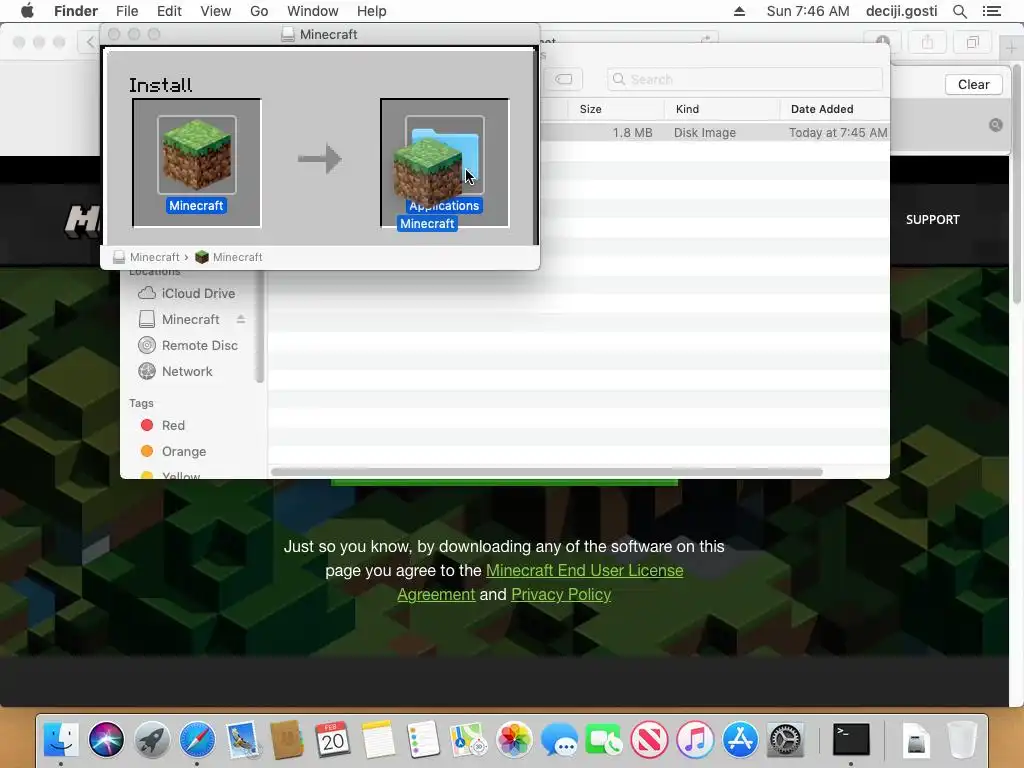This screenshot has width=1024, height=768.
Task: Select Remote Disc in Finder sidebar
Action: (188, 345)
